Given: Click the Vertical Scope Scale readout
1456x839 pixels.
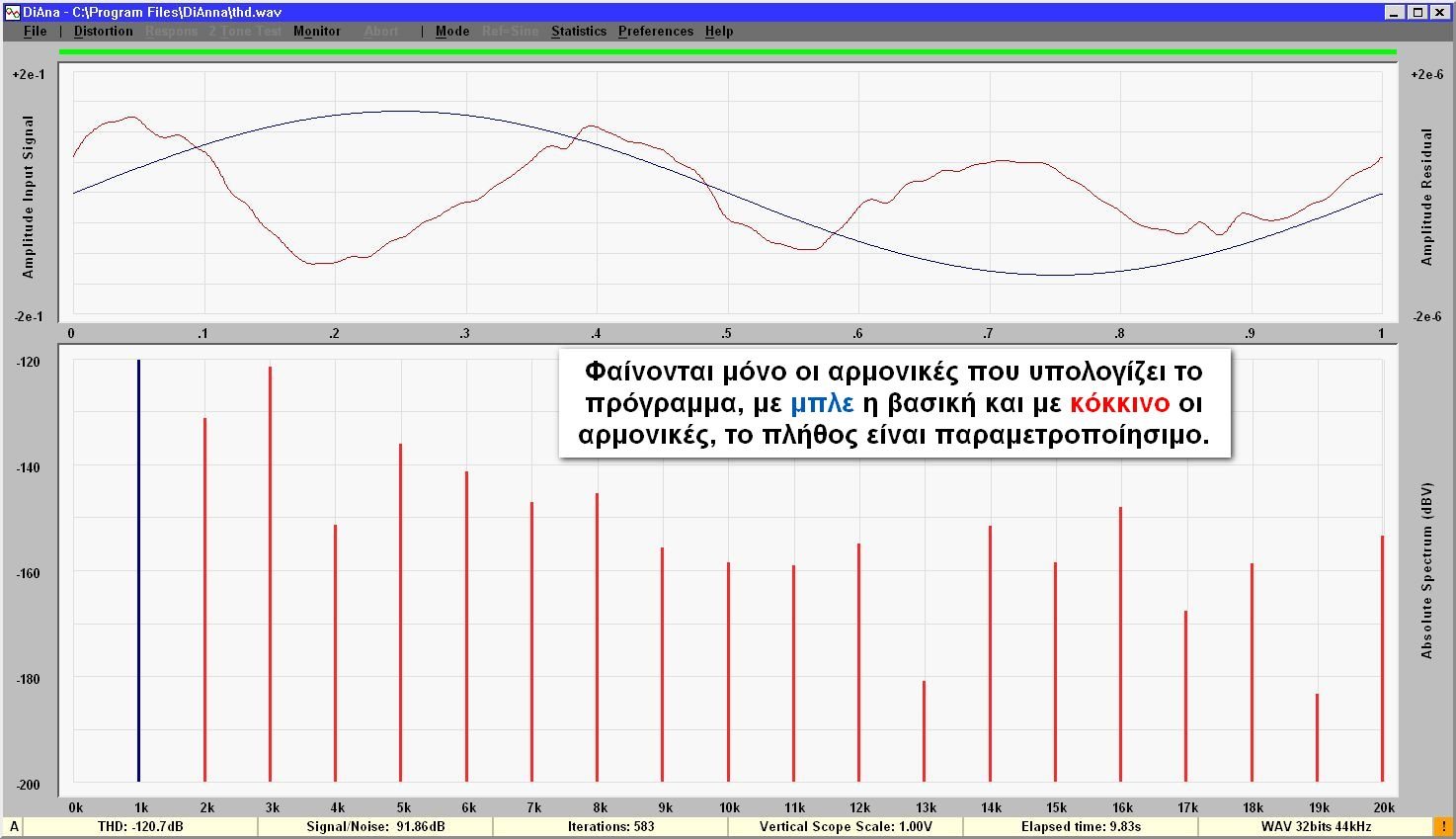Looking at the screenshot, I should [845, 826].
